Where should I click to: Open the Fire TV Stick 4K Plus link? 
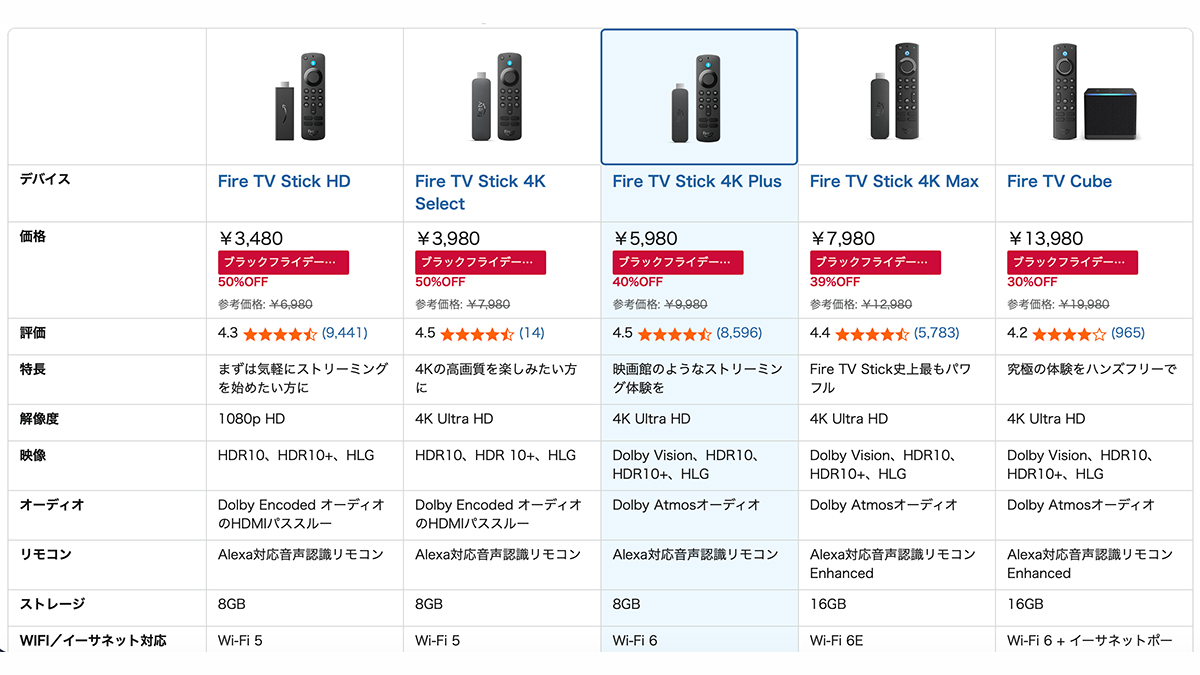tap(697, 182)
